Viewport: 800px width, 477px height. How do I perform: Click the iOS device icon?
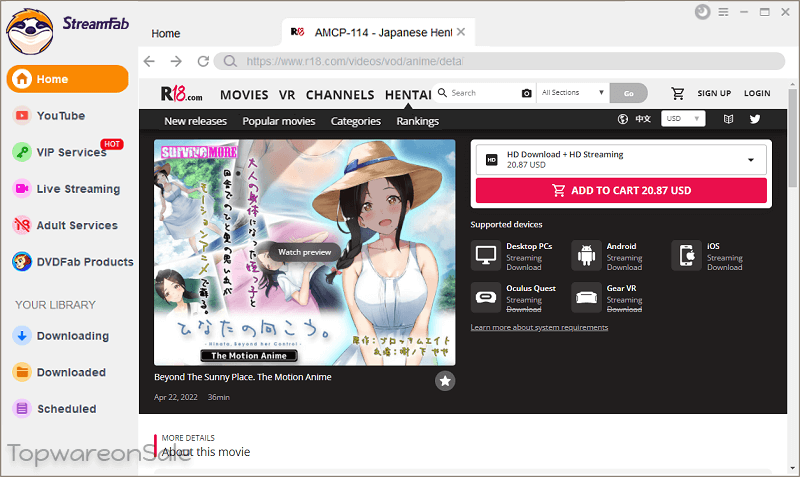click(x=686, y=255)
